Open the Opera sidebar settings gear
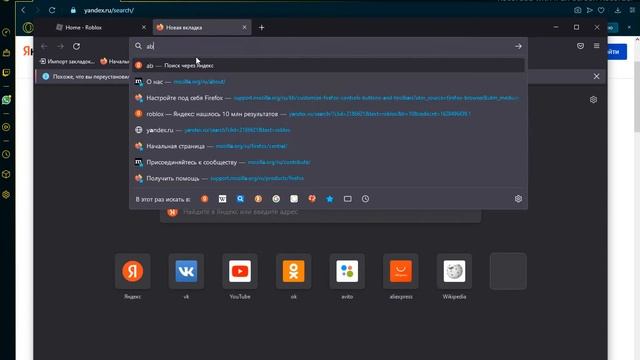The width and height of the screenshot is (640, 360). click(x=6, y=195)
